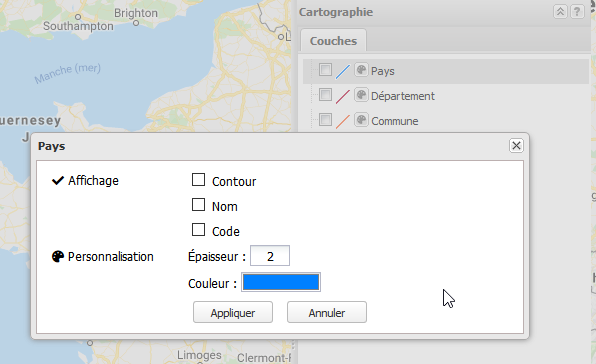Click the Personnalisation palette icon in dialog
This screenshot has height=364, width=596.
[x=57, y=257]
